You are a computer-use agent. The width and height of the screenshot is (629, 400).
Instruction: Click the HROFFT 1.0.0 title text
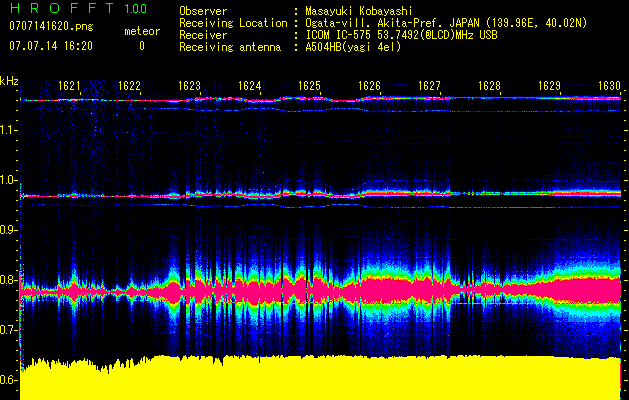point(79,8)
